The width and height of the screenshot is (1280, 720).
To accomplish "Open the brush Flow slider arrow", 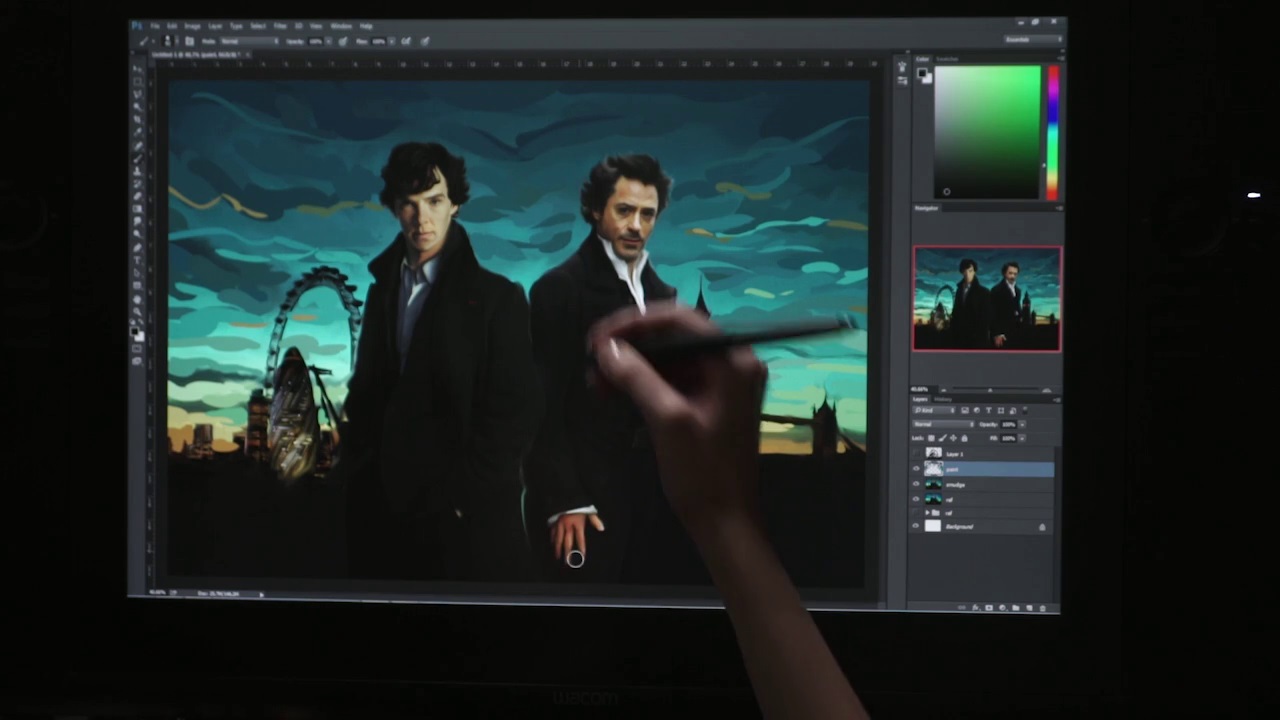I will [392, 41].
